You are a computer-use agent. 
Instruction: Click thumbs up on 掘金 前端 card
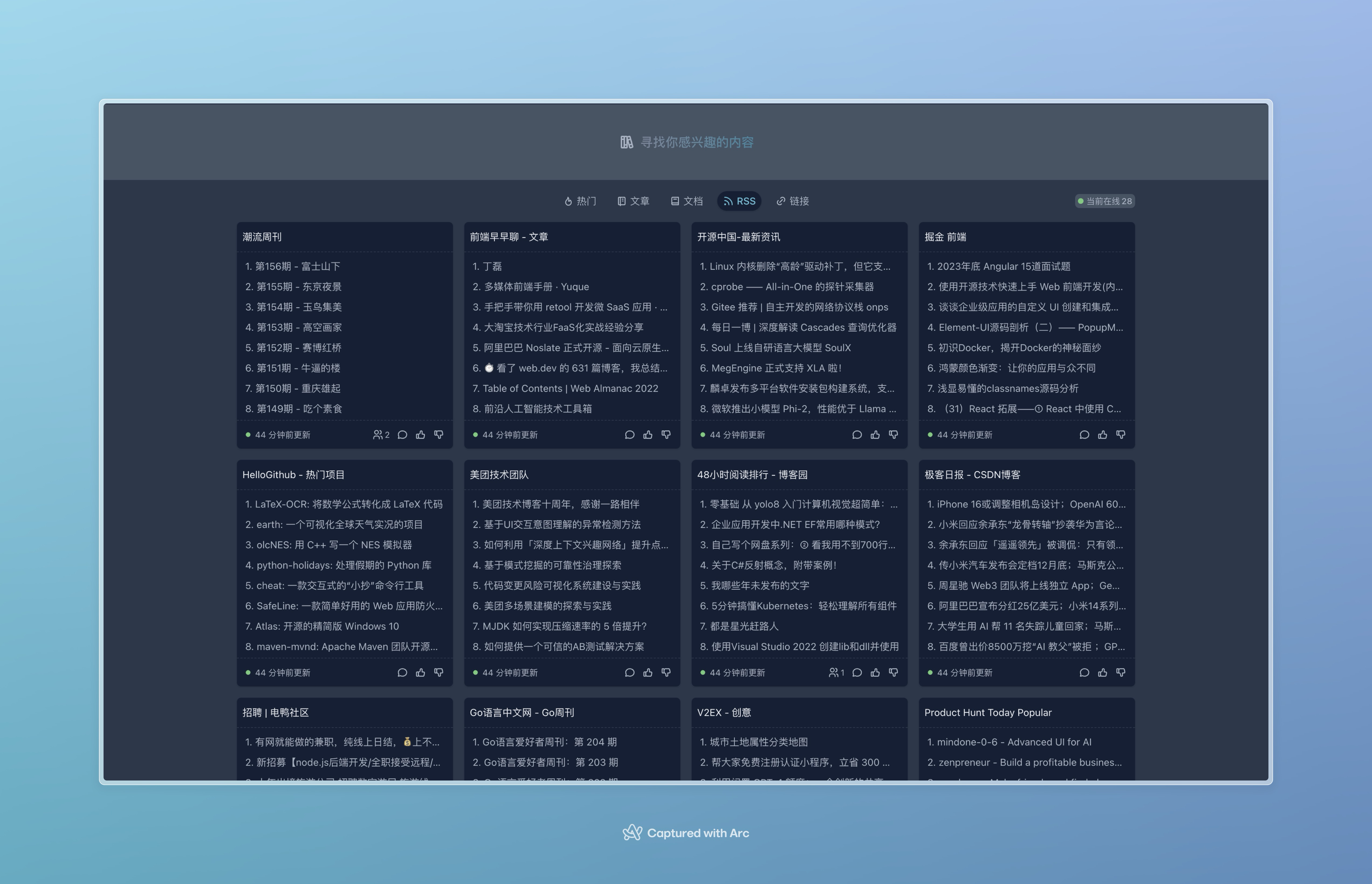(1102, 434)
